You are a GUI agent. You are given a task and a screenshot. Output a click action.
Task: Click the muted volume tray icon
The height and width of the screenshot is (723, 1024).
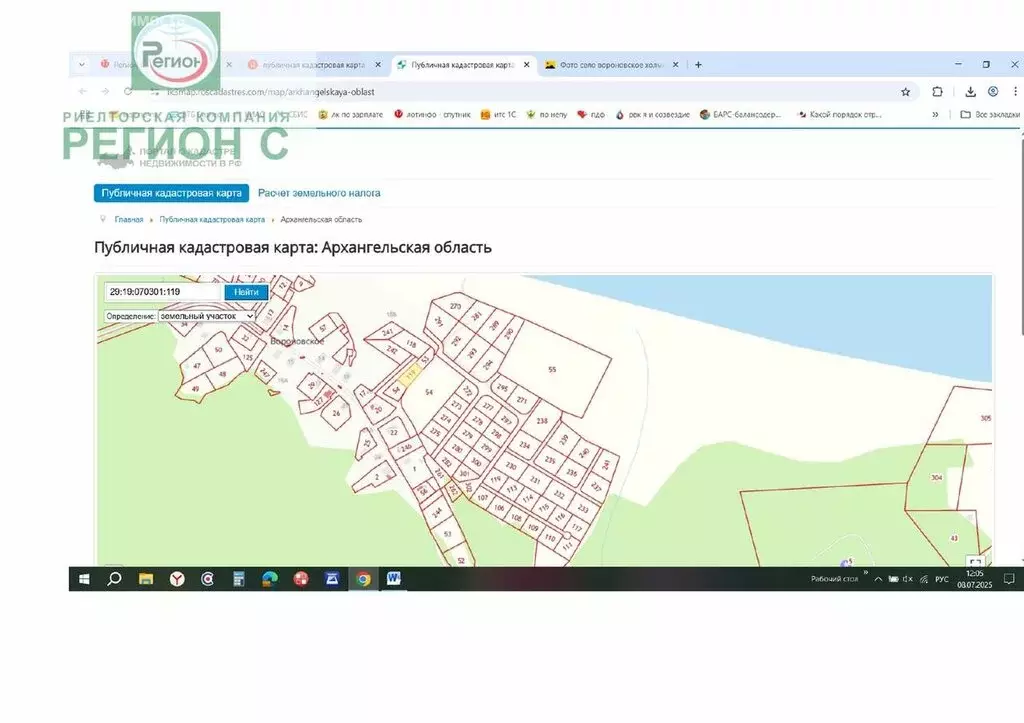(908, 579)
